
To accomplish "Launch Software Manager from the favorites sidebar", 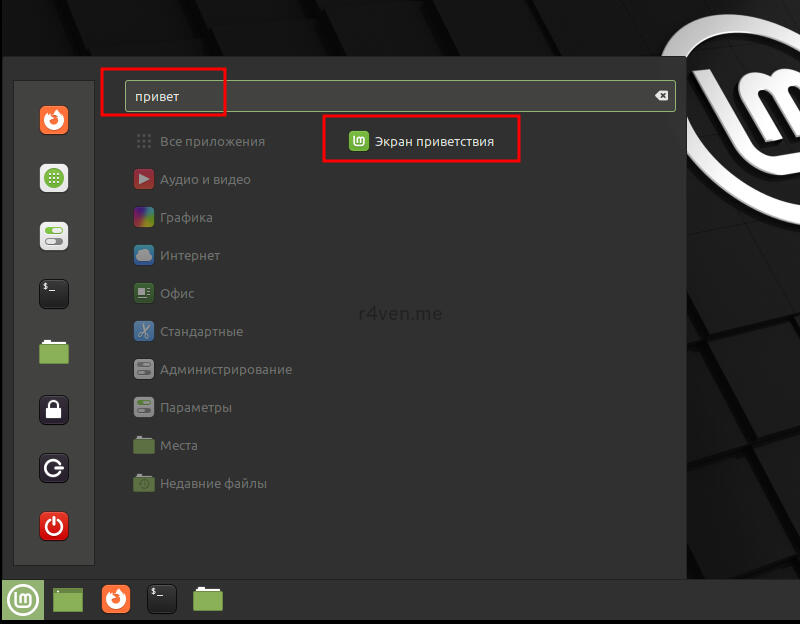I will 54,178.
